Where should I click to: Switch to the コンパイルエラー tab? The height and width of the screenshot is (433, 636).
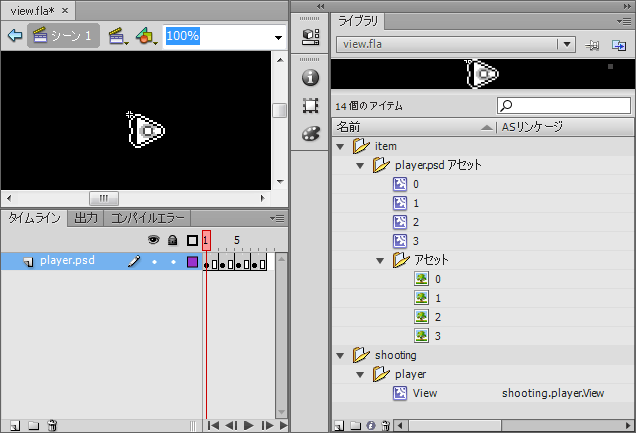click(147, 218)
